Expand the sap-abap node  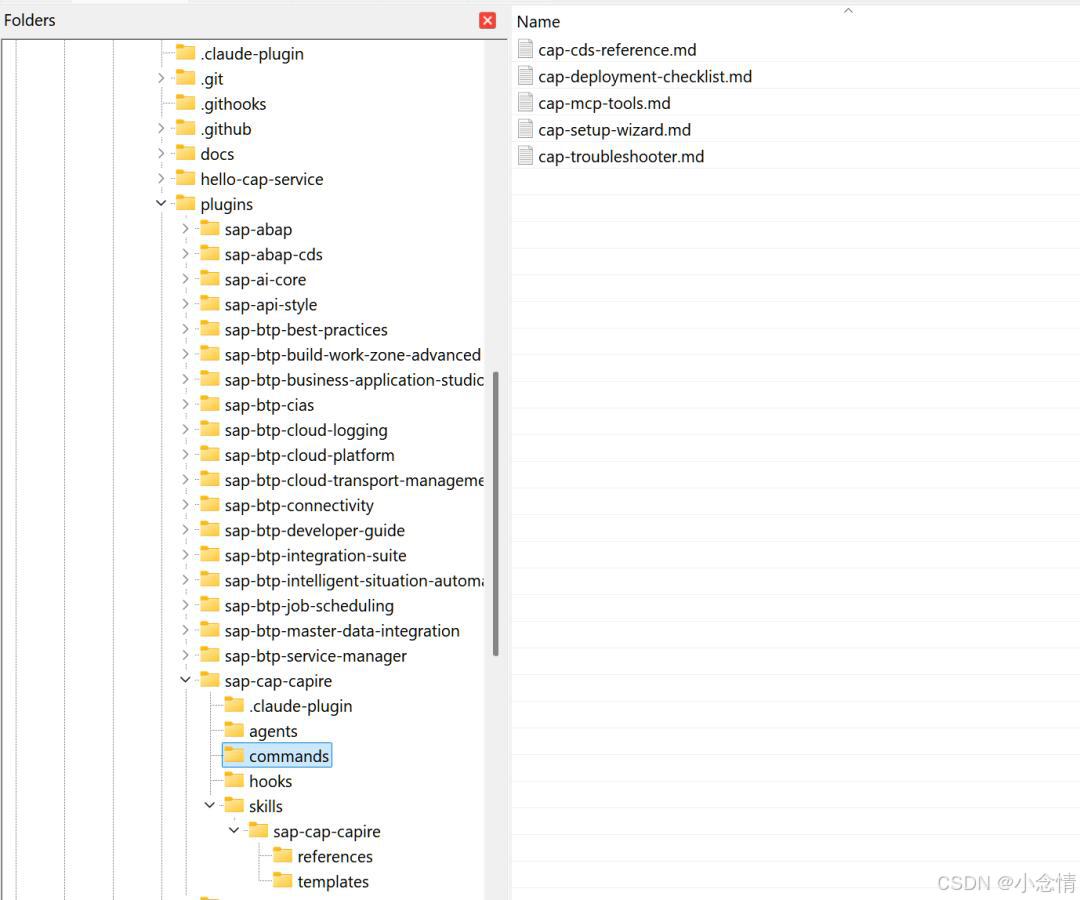coord(185,229)
